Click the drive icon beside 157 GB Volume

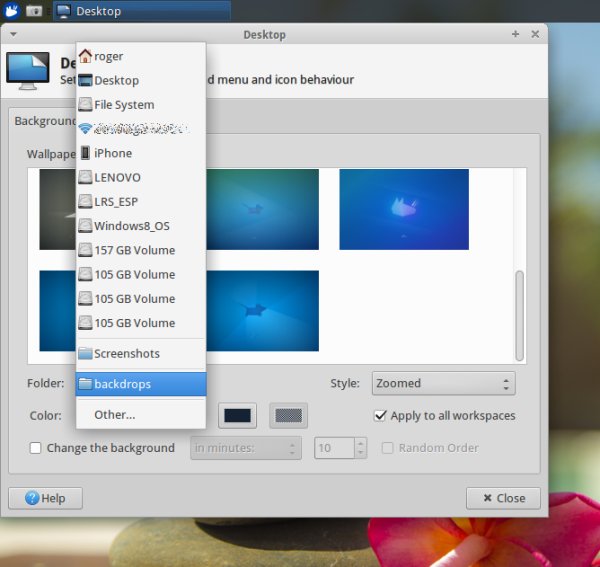tap(85, 250)
